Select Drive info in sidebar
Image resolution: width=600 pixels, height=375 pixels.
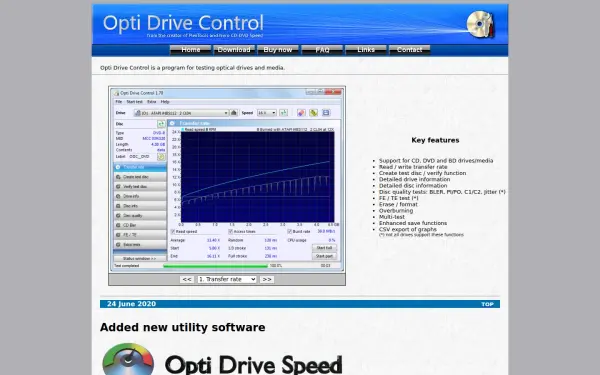point(140,196)
